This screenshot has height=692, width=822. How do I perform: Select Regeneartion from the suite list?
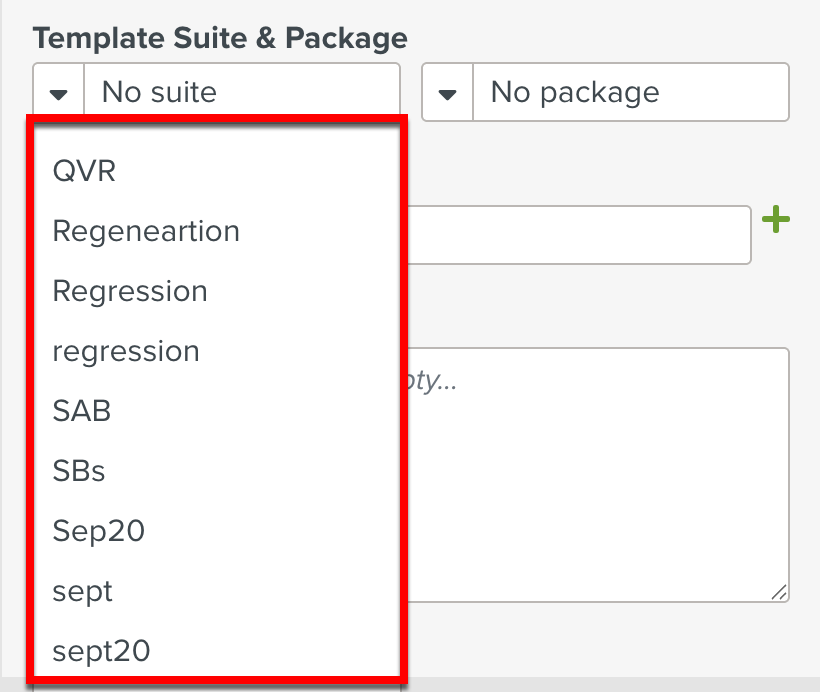coord(146,231)
